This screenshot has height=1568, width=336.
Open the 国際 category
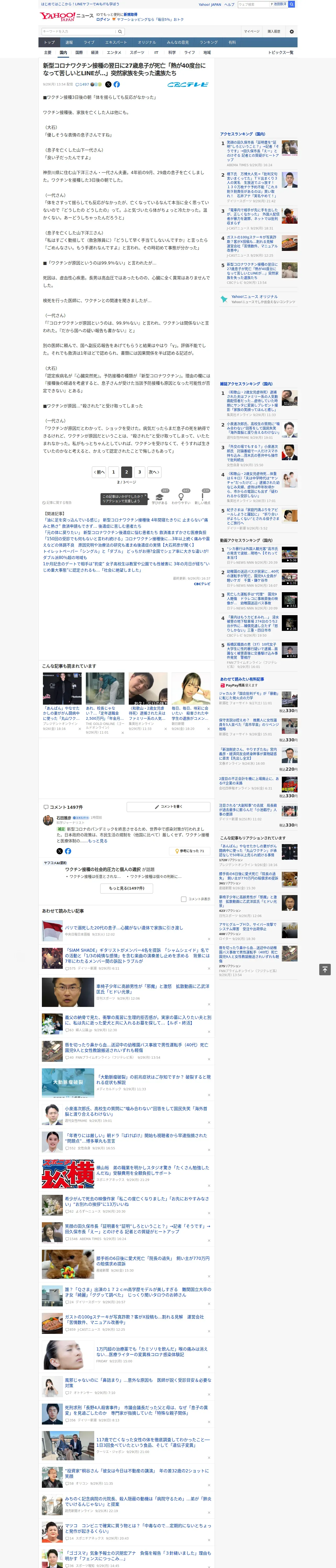(79, 52)
